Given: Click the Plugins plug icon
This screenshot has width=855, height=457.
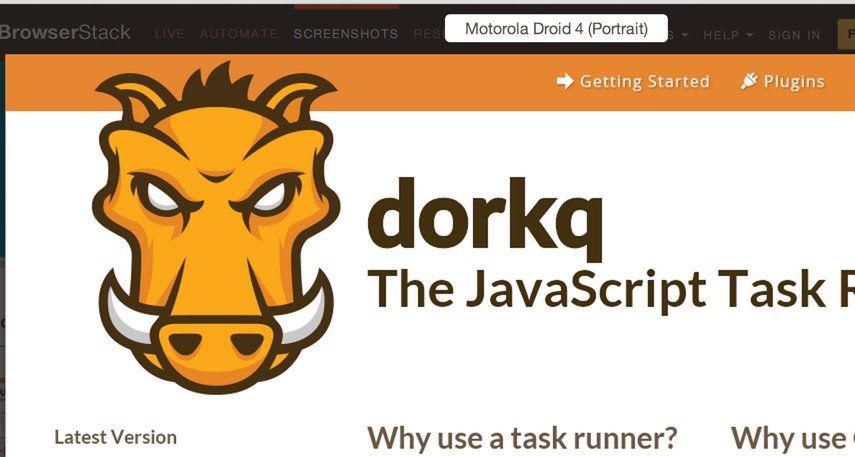Looking at the screenshot, I should click(x=749, y=81).
